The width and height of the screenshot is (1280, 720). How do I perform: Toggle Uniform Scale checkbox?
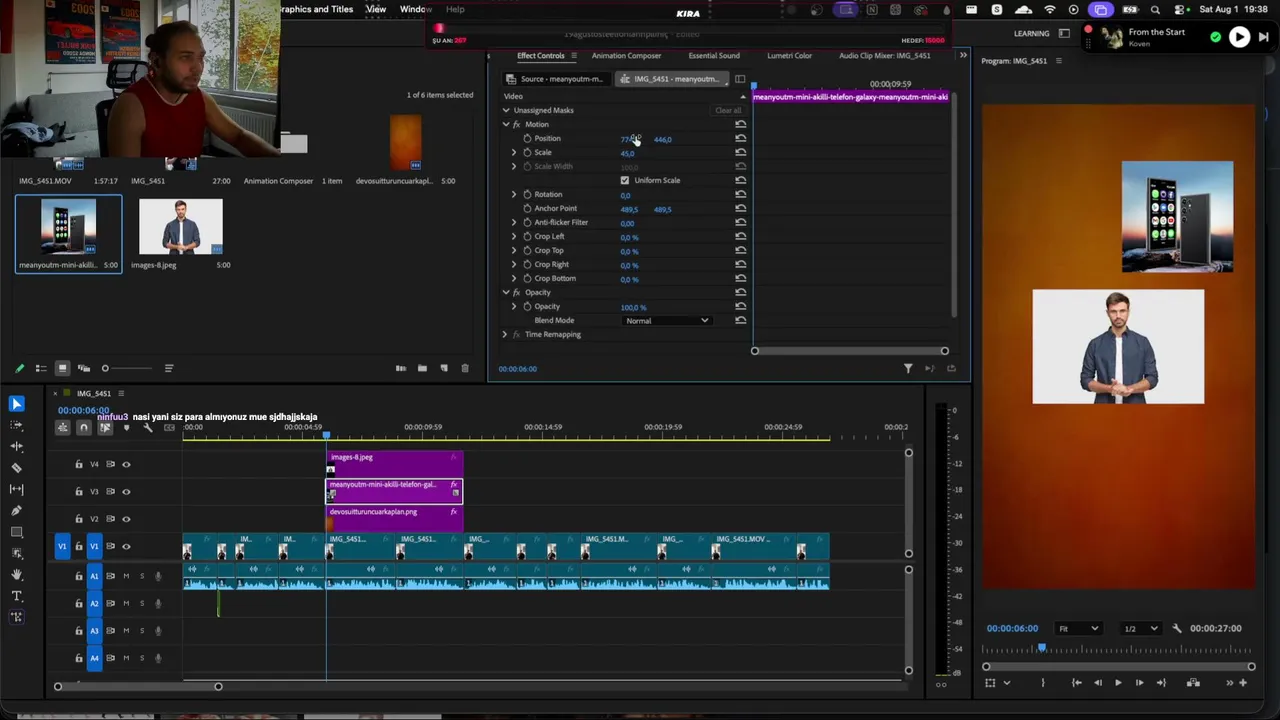pyautogui.click(x=625, y=180)
